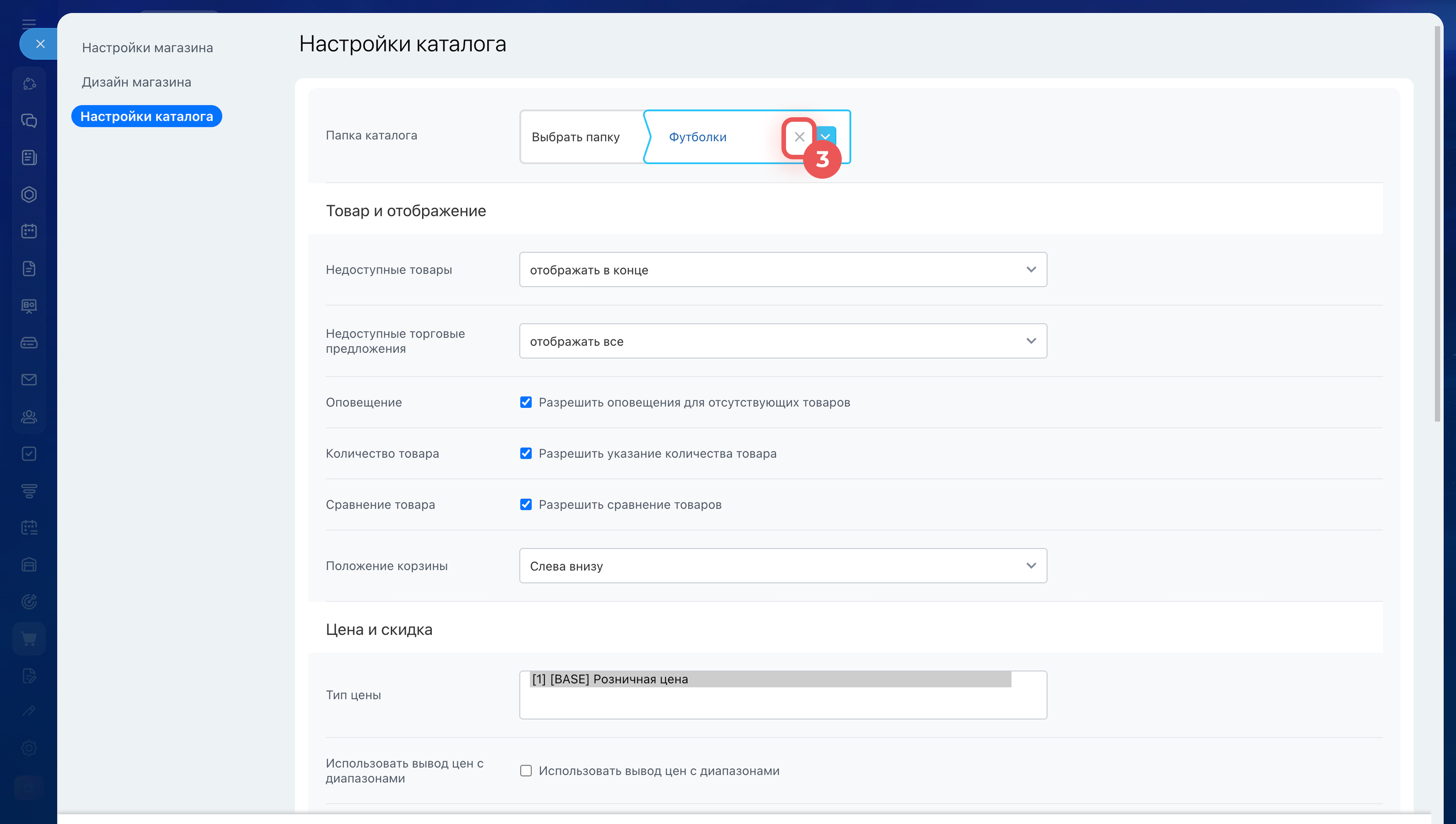Open the chat messages icon in sidebar
Screen dimensions: 1456x824
click(29, 121)
